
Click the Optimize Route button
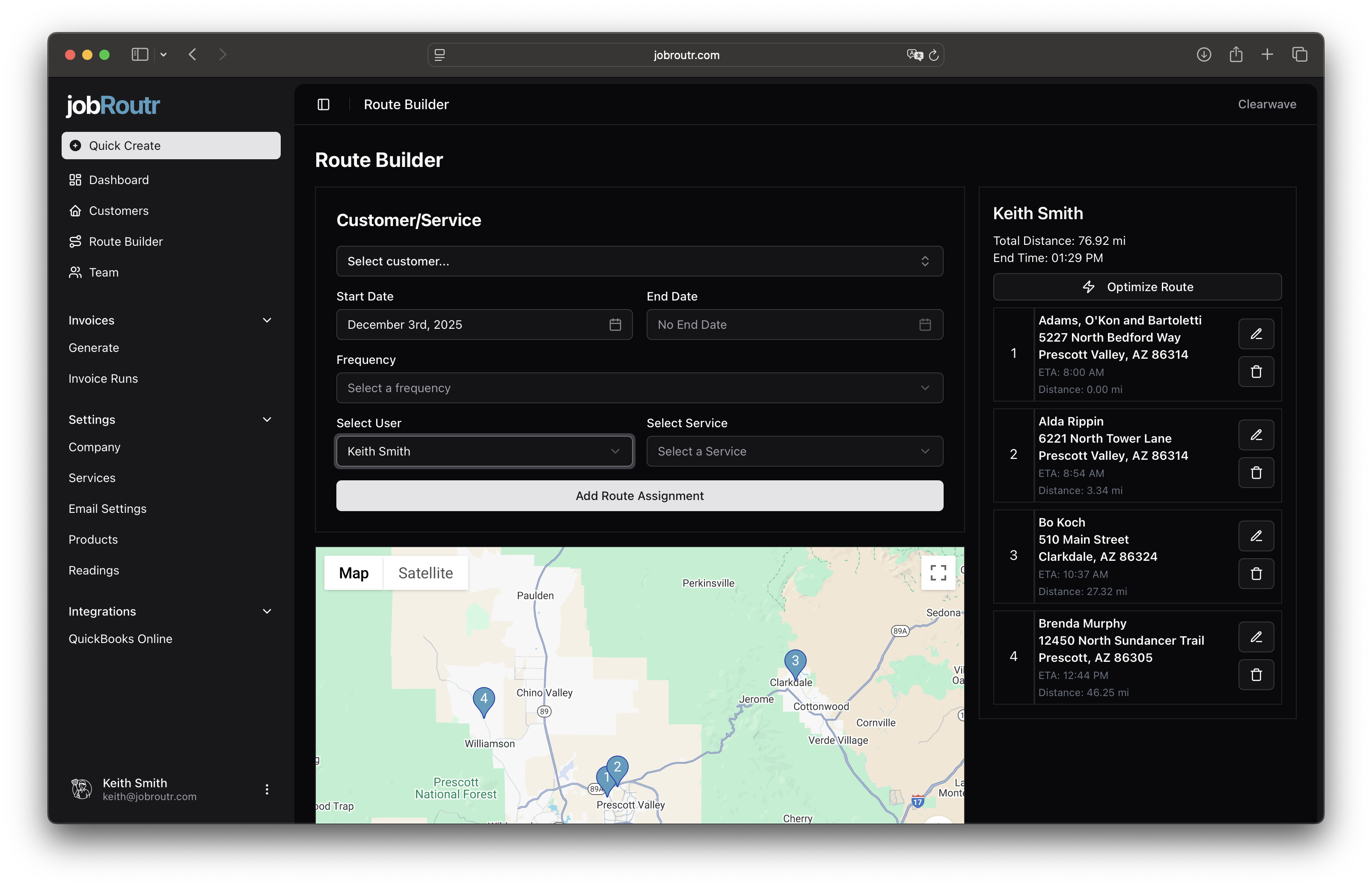[x=1137, y=287]
